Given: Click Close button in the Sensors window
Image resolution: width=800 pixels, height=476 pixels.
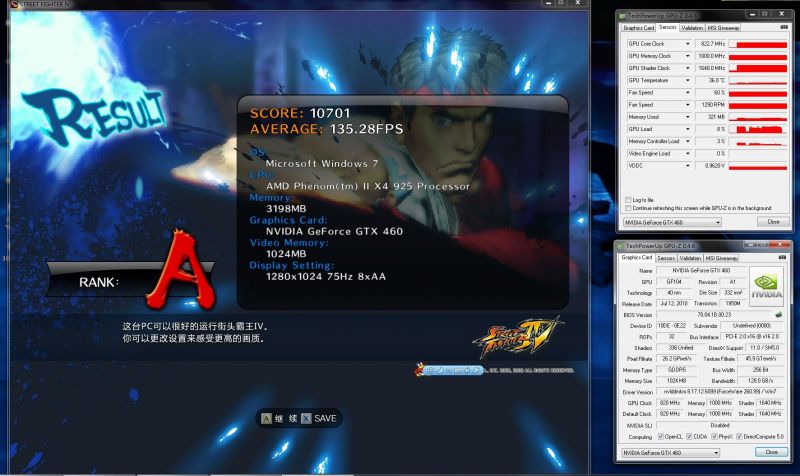Looking at the screenshot, I should 773,221.
